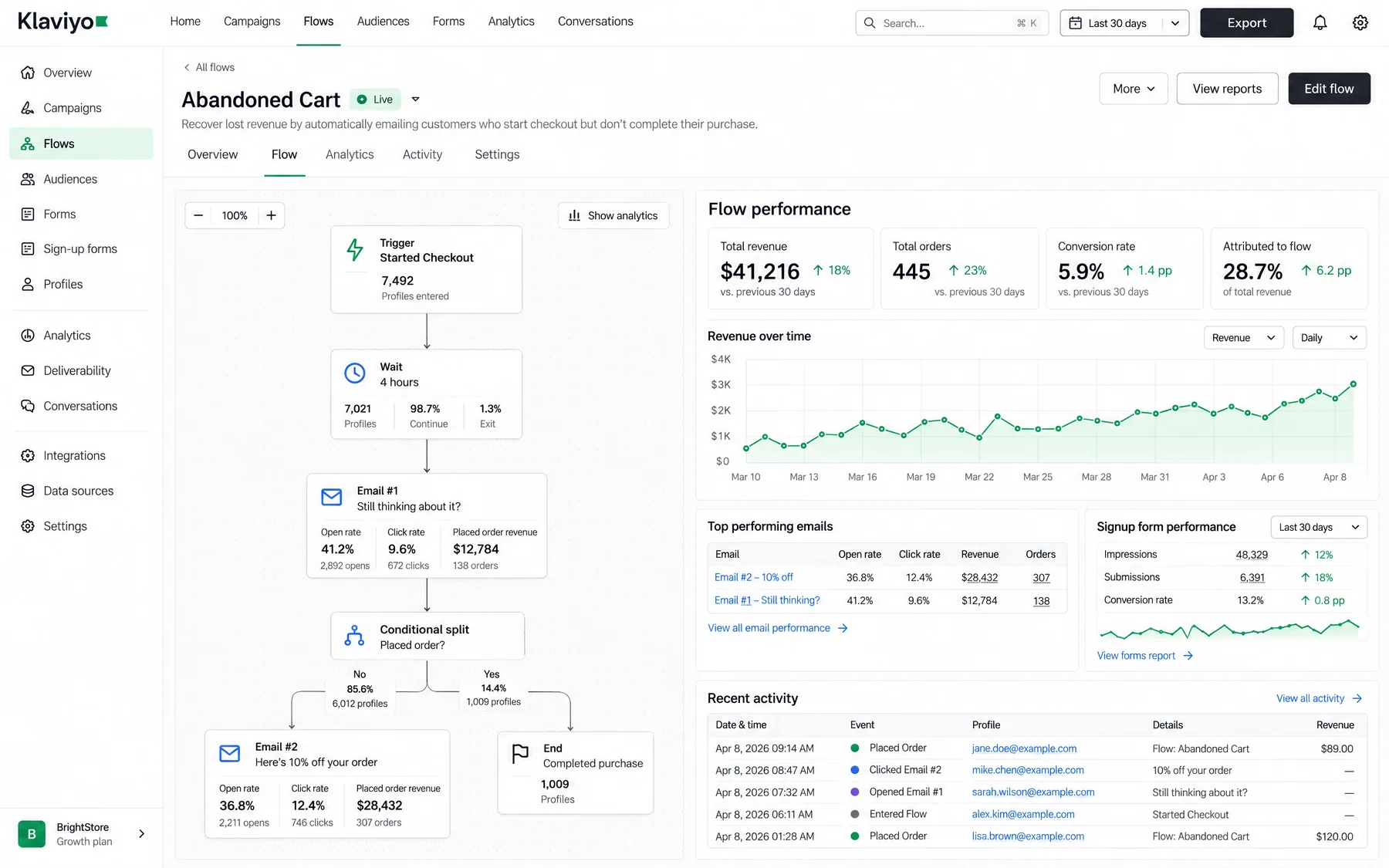Click the sidebar Settings gear icon

pyautogui.click(x=28, y=526)
